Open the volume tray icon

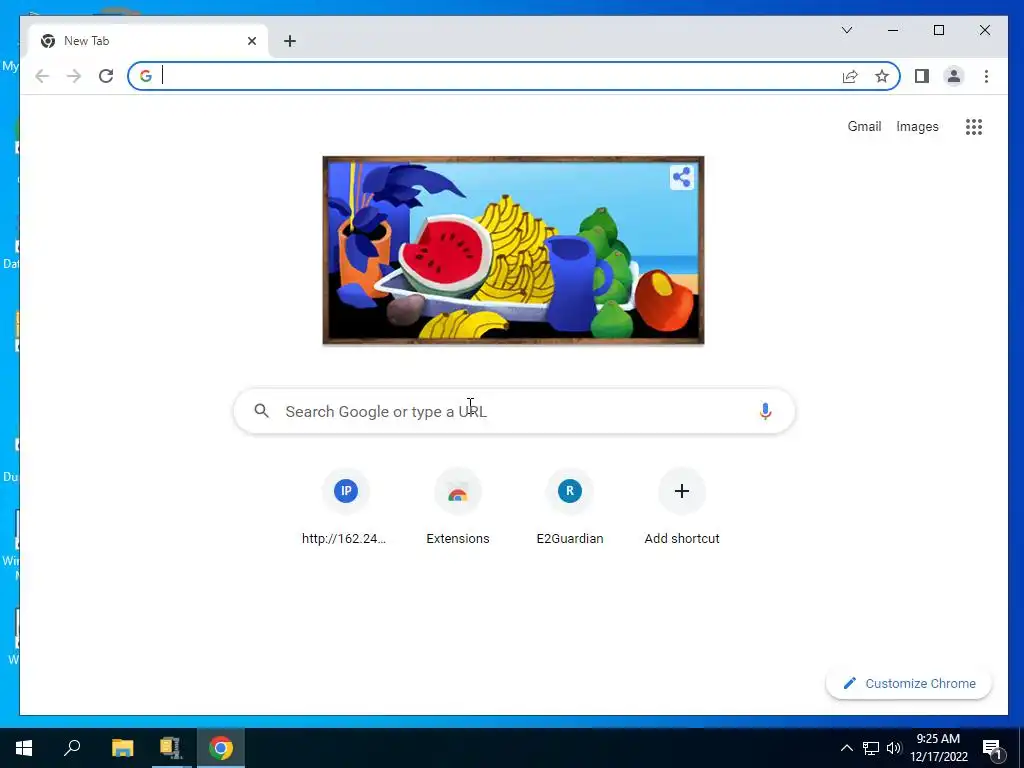pos(893,748)
